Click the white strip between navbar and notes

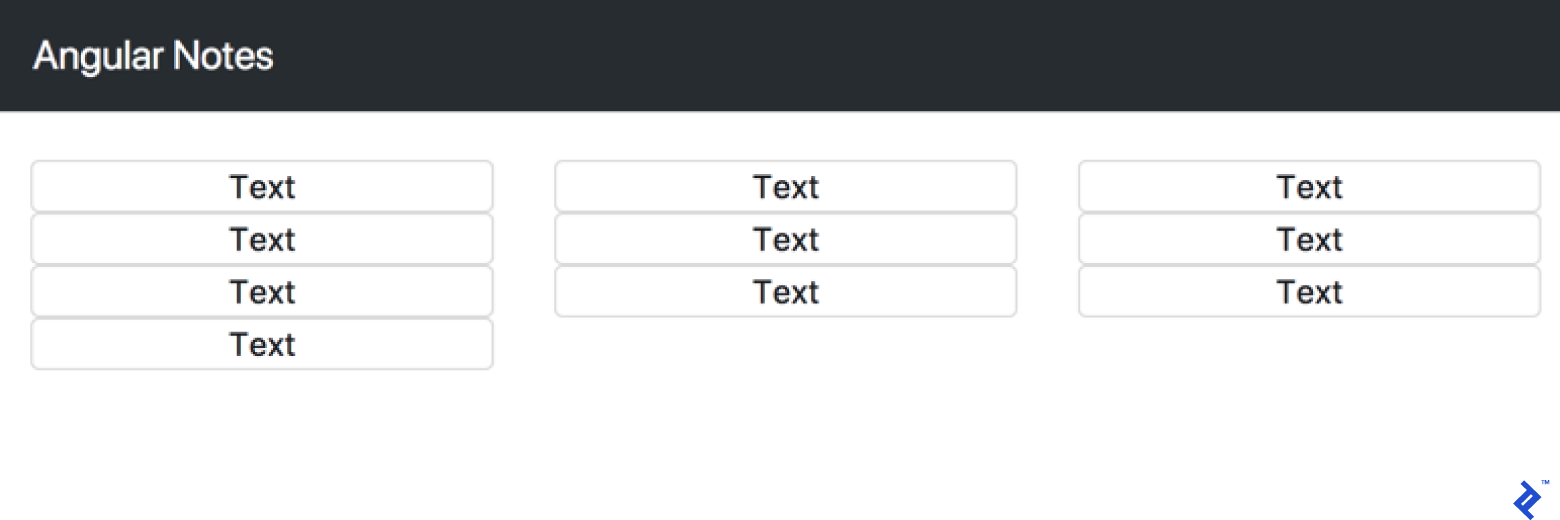pyautogui.click(x=780, y=136)
